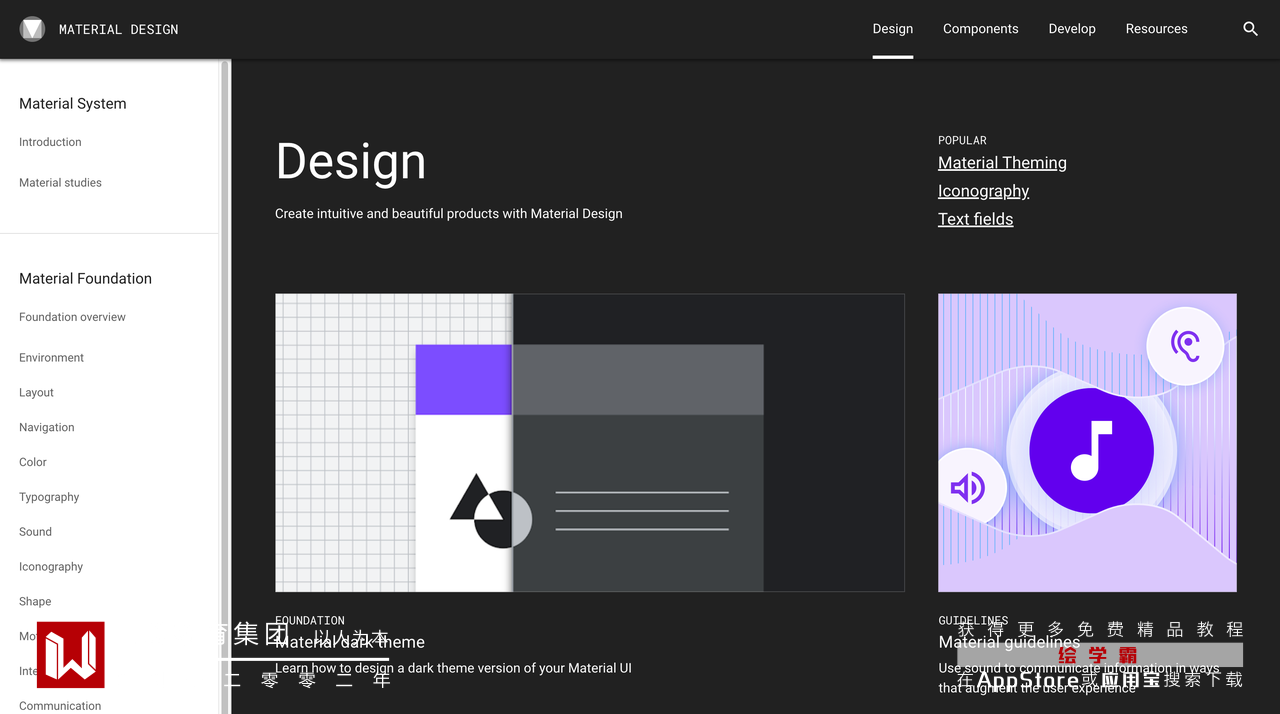Open the Components tab
Screen dimensions: 1280x714
click(x=980, y=29)
